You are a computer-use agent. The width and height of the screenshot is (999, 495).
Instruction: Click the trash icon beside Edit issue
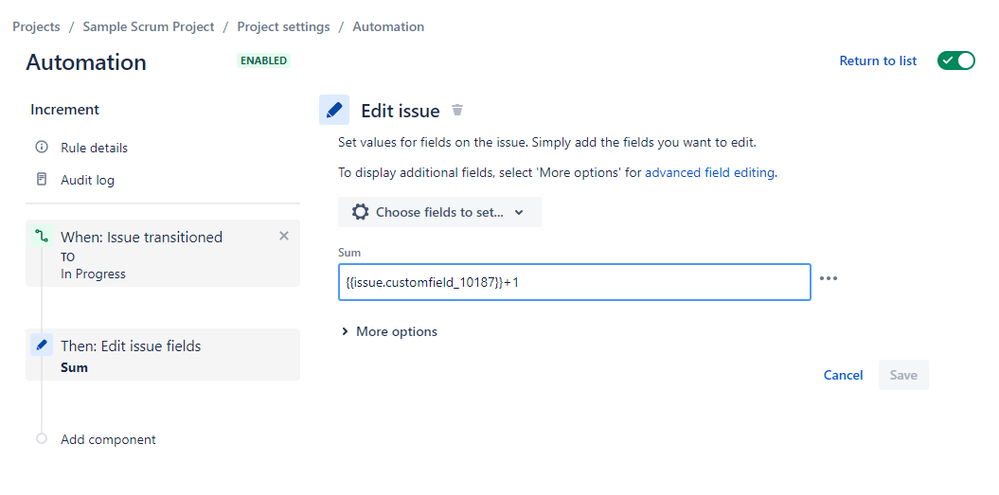click(x=457, y=110)
